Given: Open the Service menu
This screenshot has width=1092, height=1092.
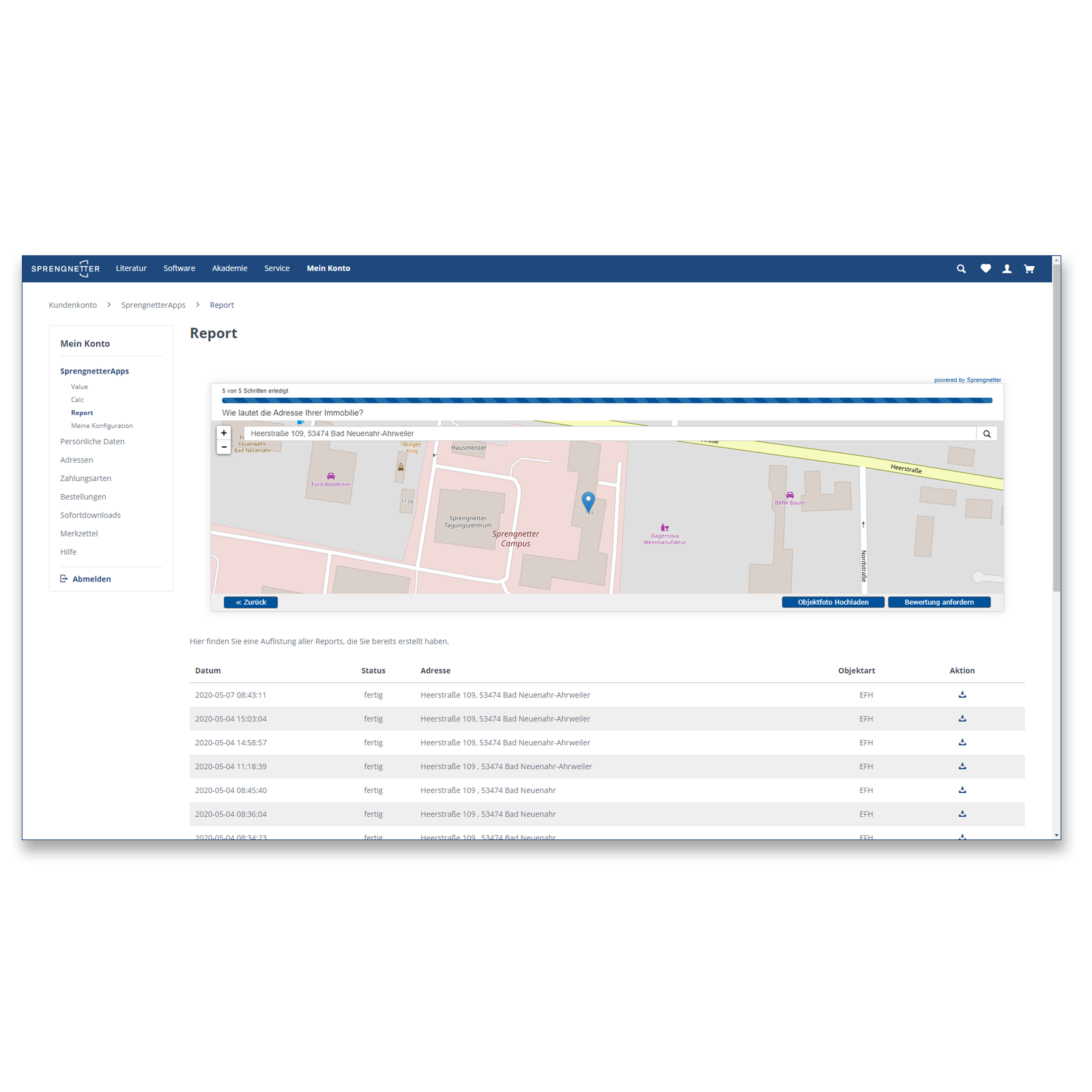Looking at the screenshot, I should coord(277,268).
